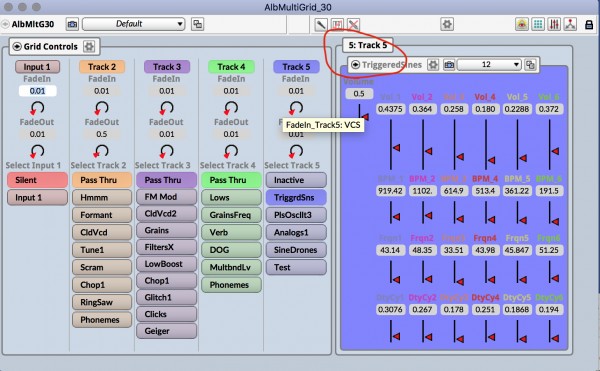Image resolution: width=600 pixels, height=371 pixels.
Task: Click the lock icon in the toolbar
Action: 589,24
